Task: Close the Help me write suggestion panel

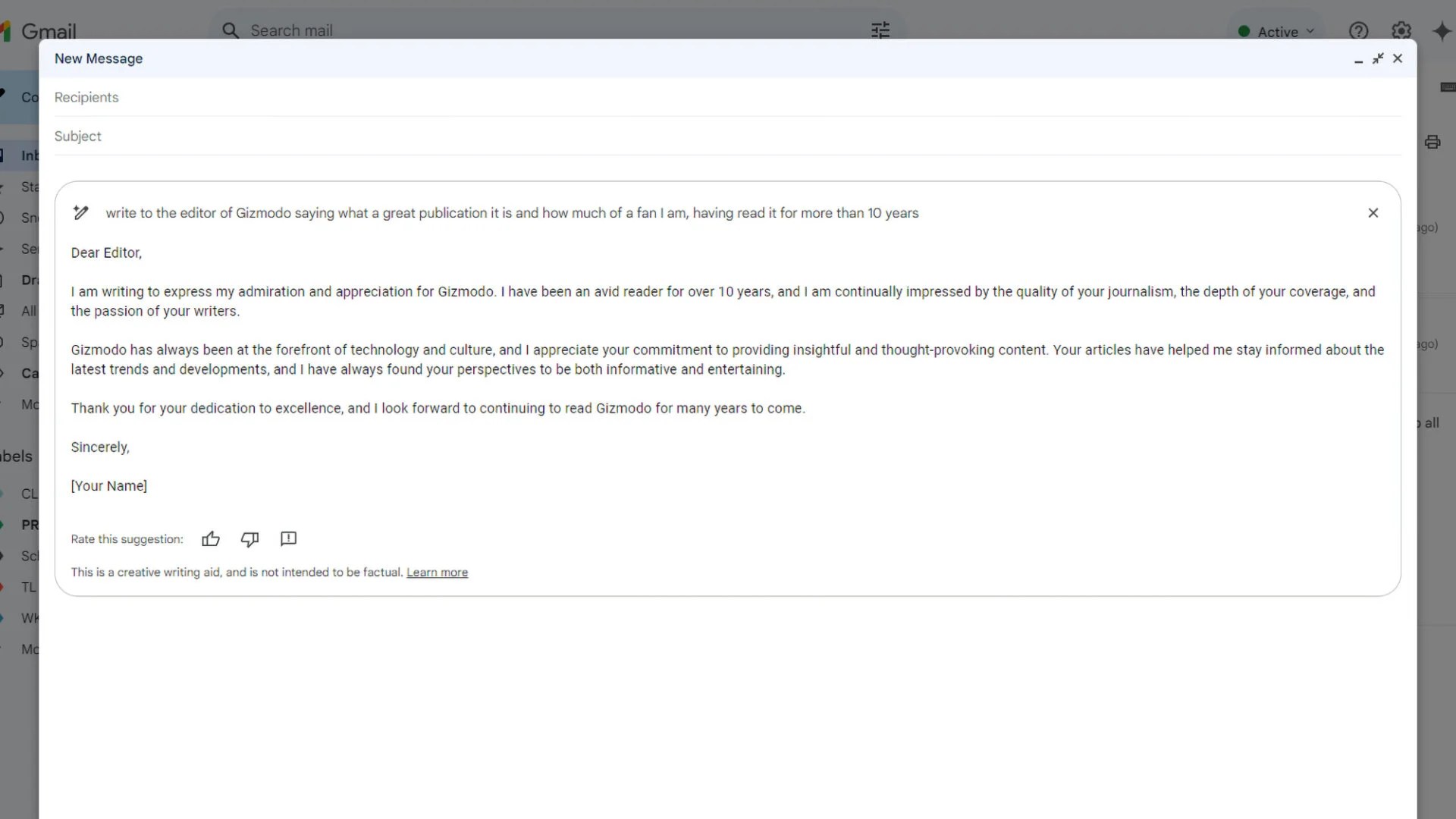Action: 1373,213
